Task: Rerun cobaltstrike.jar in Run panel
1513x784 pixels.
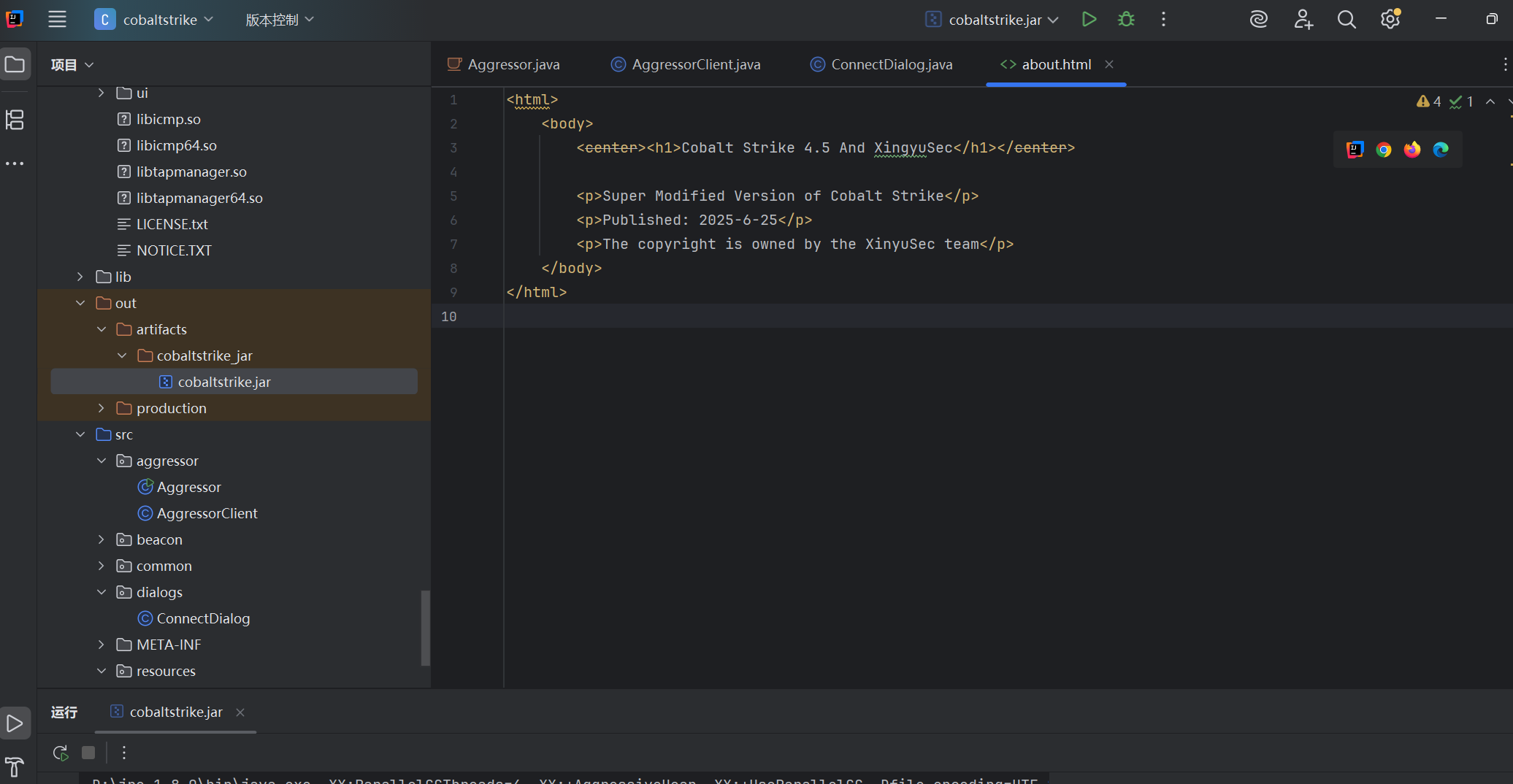Action: pyautogui.click(x=61, y=753)
